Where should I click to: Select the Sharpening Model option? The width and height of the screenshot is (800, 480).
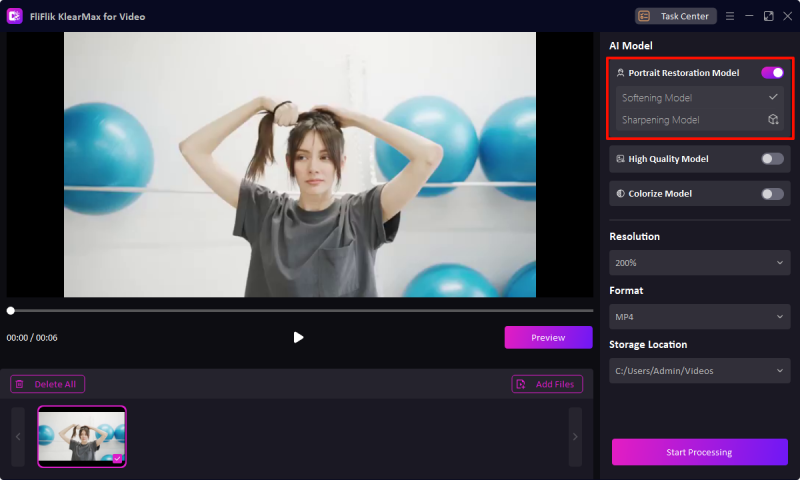(x=660, y=120)
